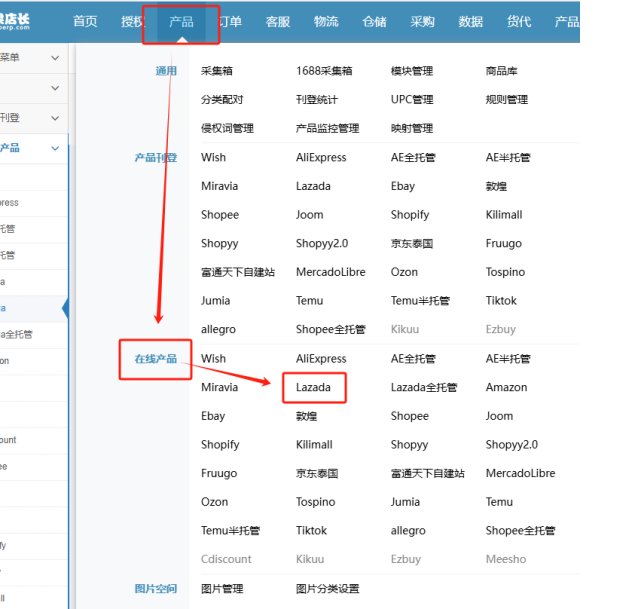Select the 采购 navigation tab
This screenshot has width=617, height=609.
423,21
